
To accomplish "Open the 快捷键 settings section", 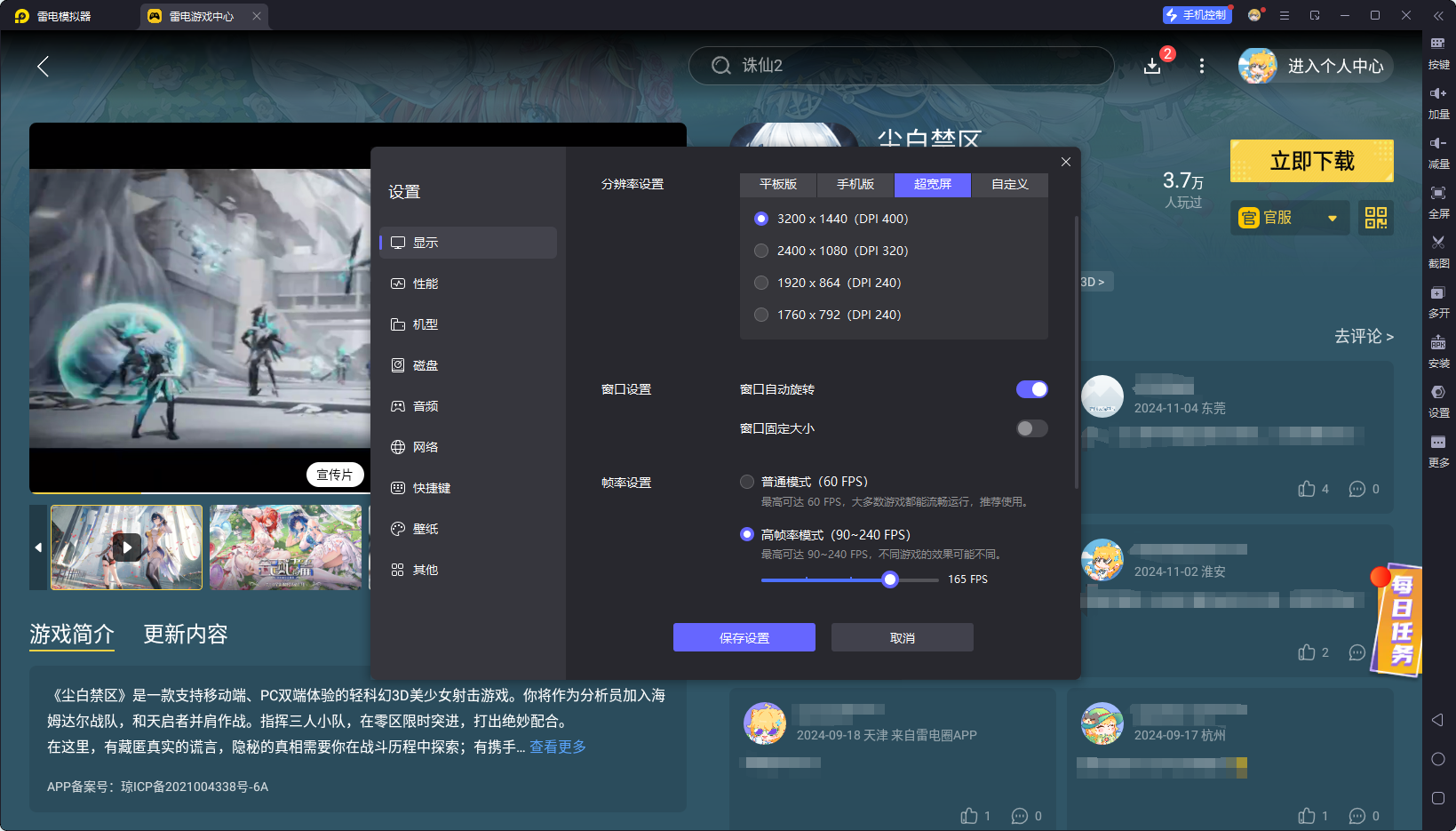I will tap(468, 488).
